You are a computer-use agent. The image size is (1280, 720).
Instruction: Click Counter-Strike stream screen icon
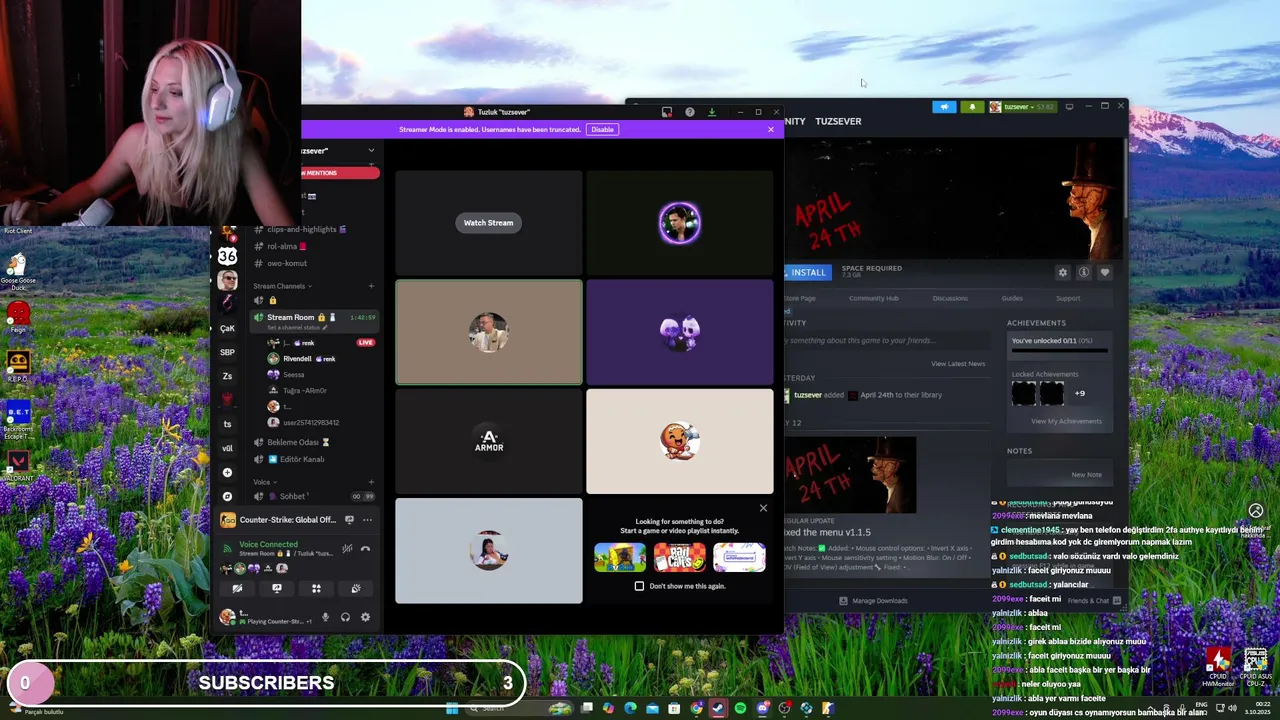pos(349,520)
